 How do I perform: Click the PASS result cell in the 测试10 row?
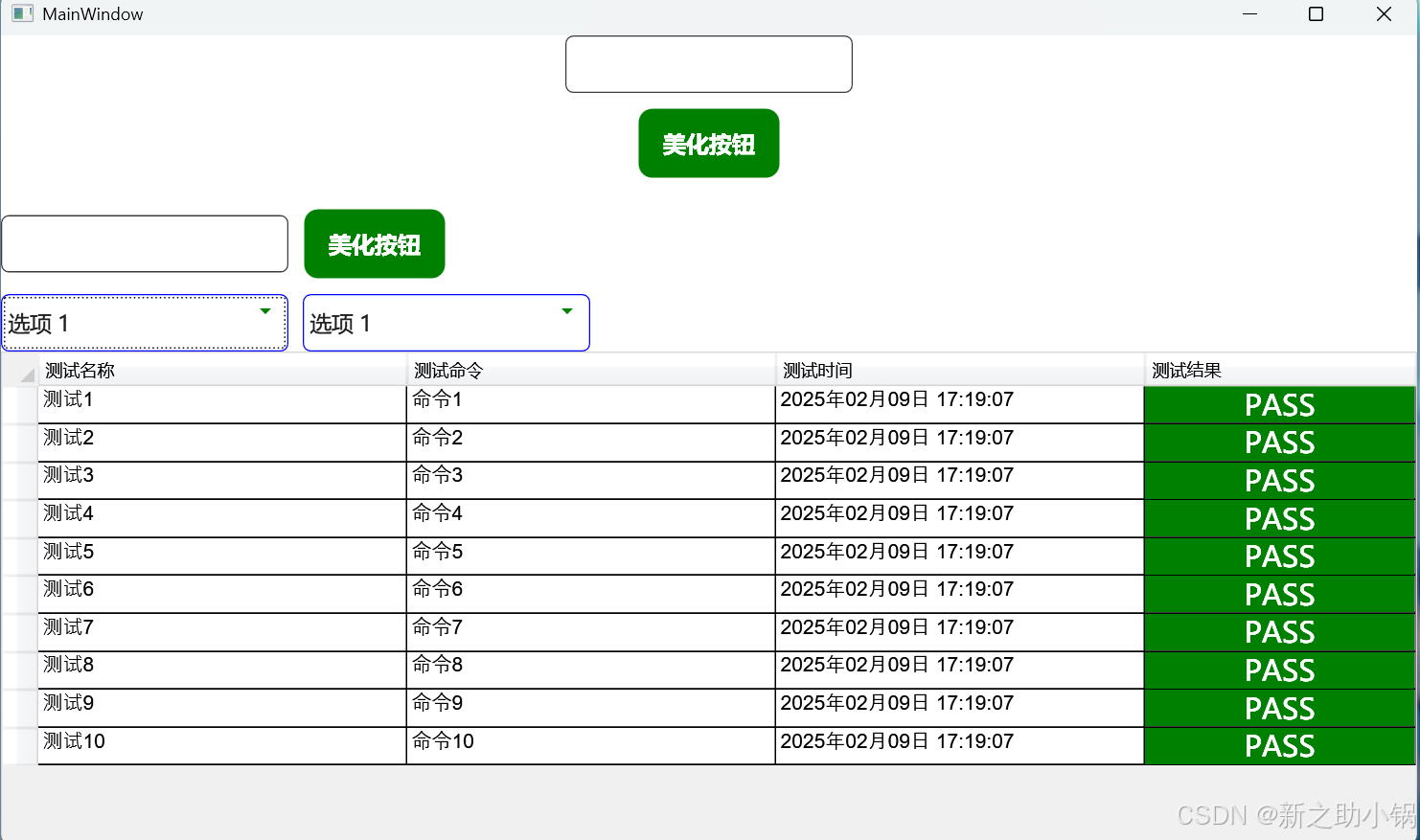point(1280,746)
